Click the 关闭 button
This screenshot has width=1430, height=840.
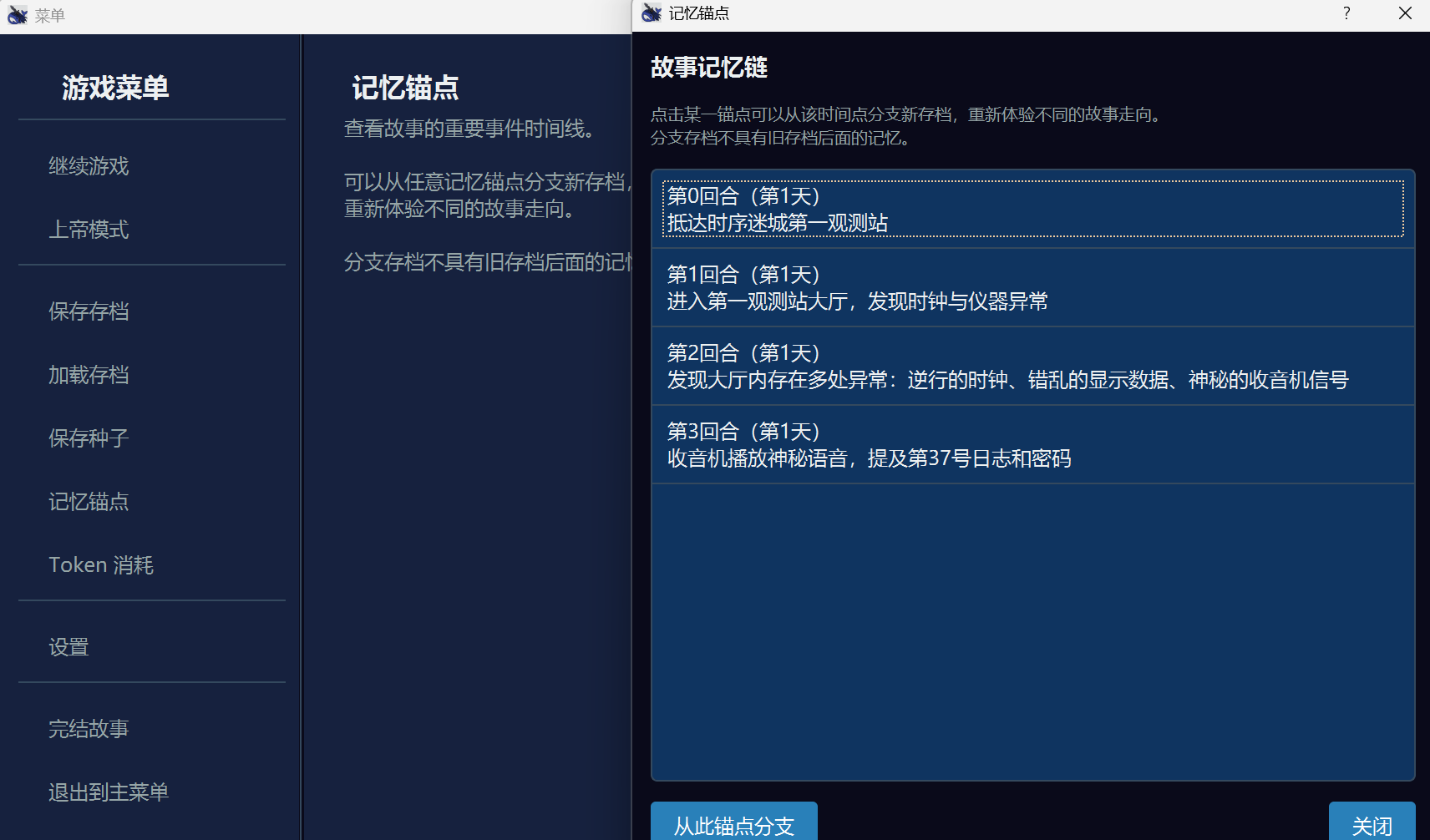(1372, 823)
